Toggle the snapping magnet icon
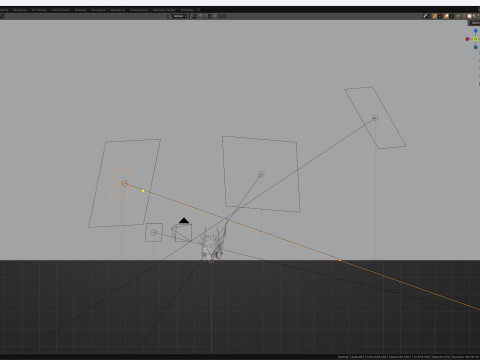480x360 pixels. point(201,16)
